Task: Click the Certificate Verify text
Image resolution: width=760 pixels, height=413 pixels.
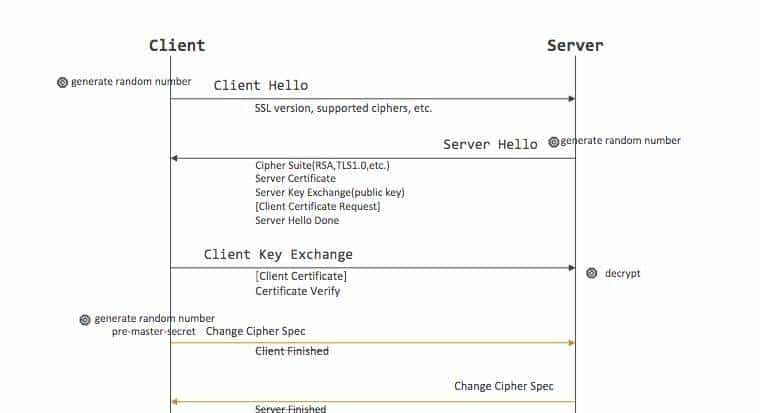Action: (x=298, y=291)
